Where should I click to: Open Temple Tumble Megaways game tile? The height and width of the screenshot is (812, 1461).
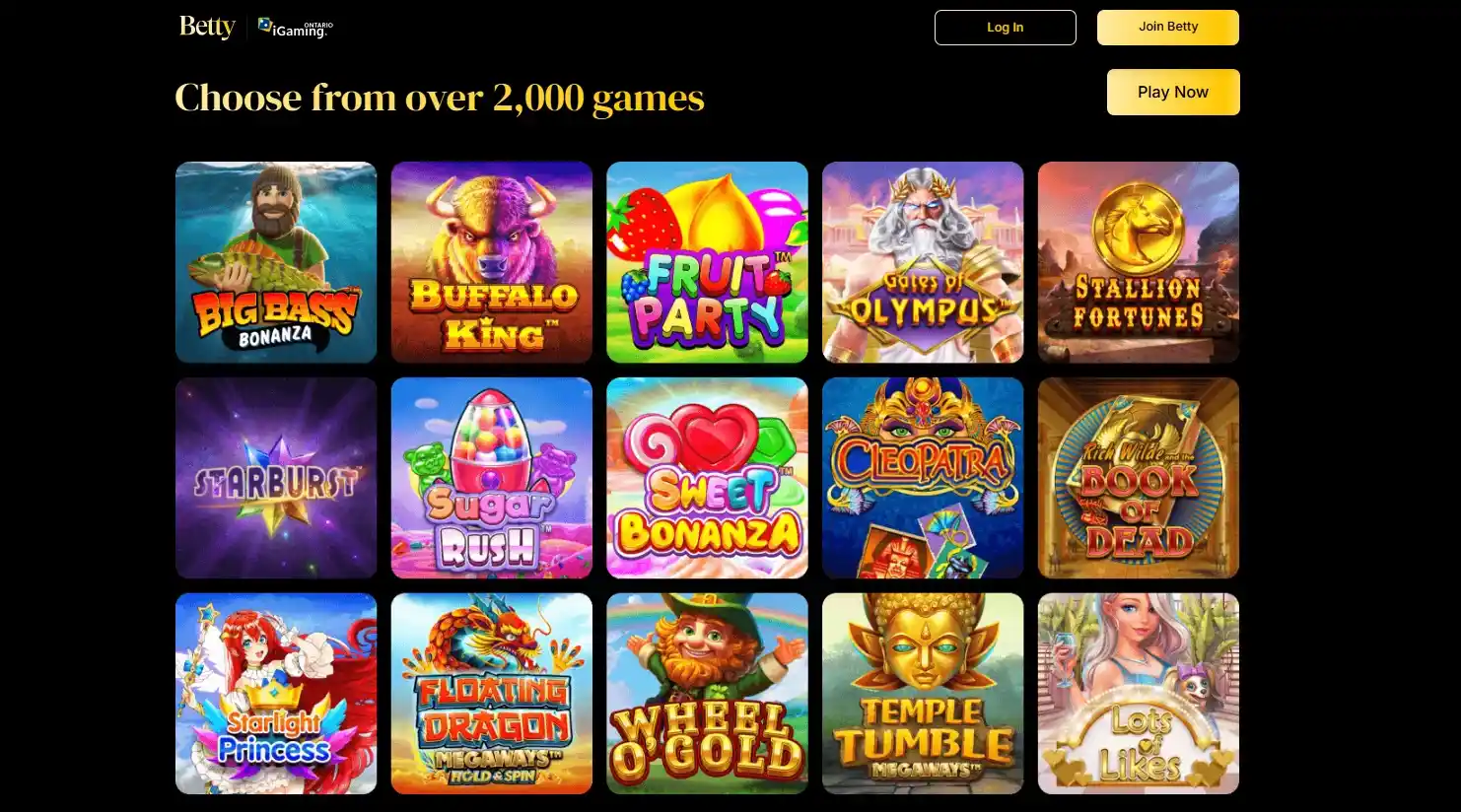coord(923,694)
